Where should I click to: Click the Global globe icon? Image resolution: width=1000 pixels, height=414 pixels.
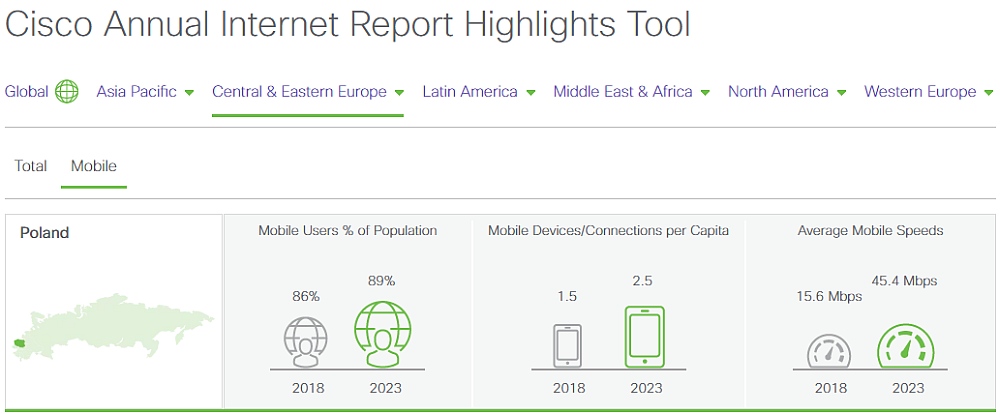tap(66, 92)
